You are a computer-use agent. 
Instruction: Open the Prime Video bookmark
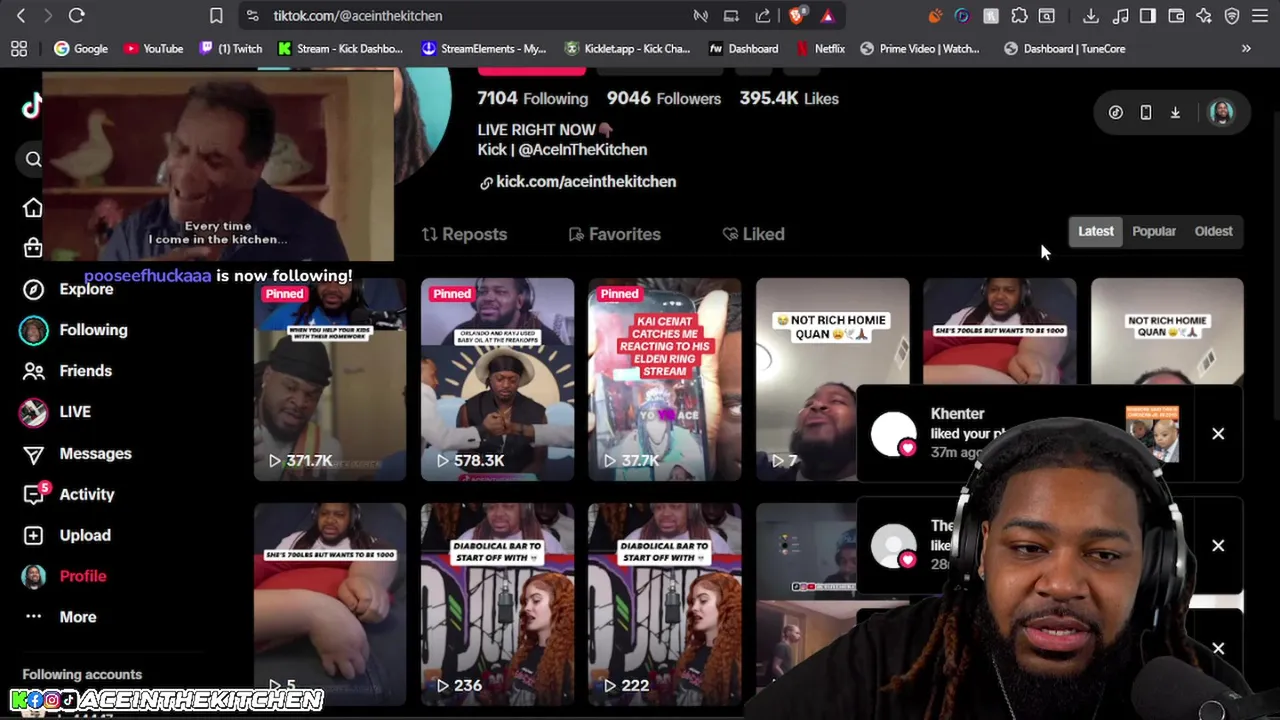(x=920, y=48)
